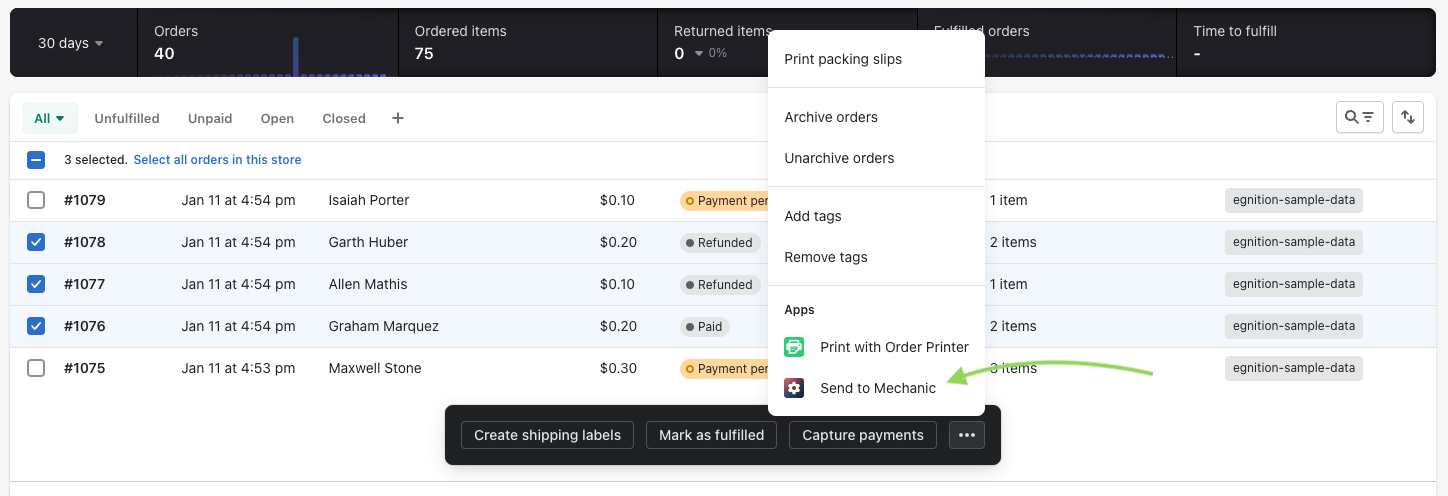The width and height of the screenshot is (1448, 496).
Task: Toggle the select-all orders header checkbox
Action: (36, 160)
